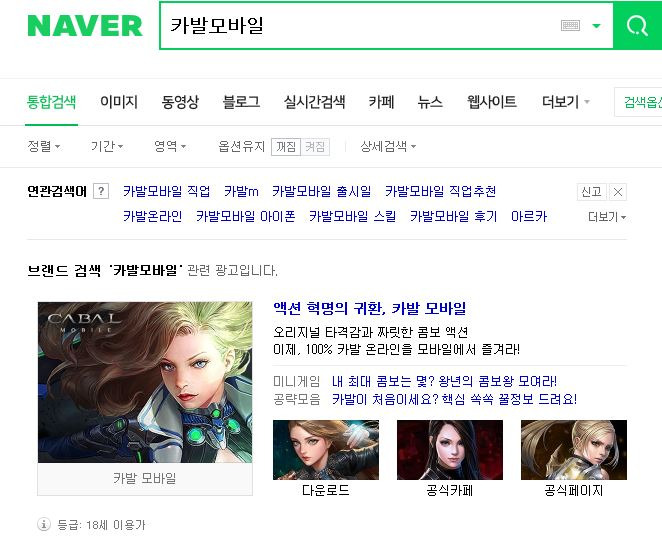Expand the search box autocomplete arrow
Screen dimensions: 662x548
[596, 26]
